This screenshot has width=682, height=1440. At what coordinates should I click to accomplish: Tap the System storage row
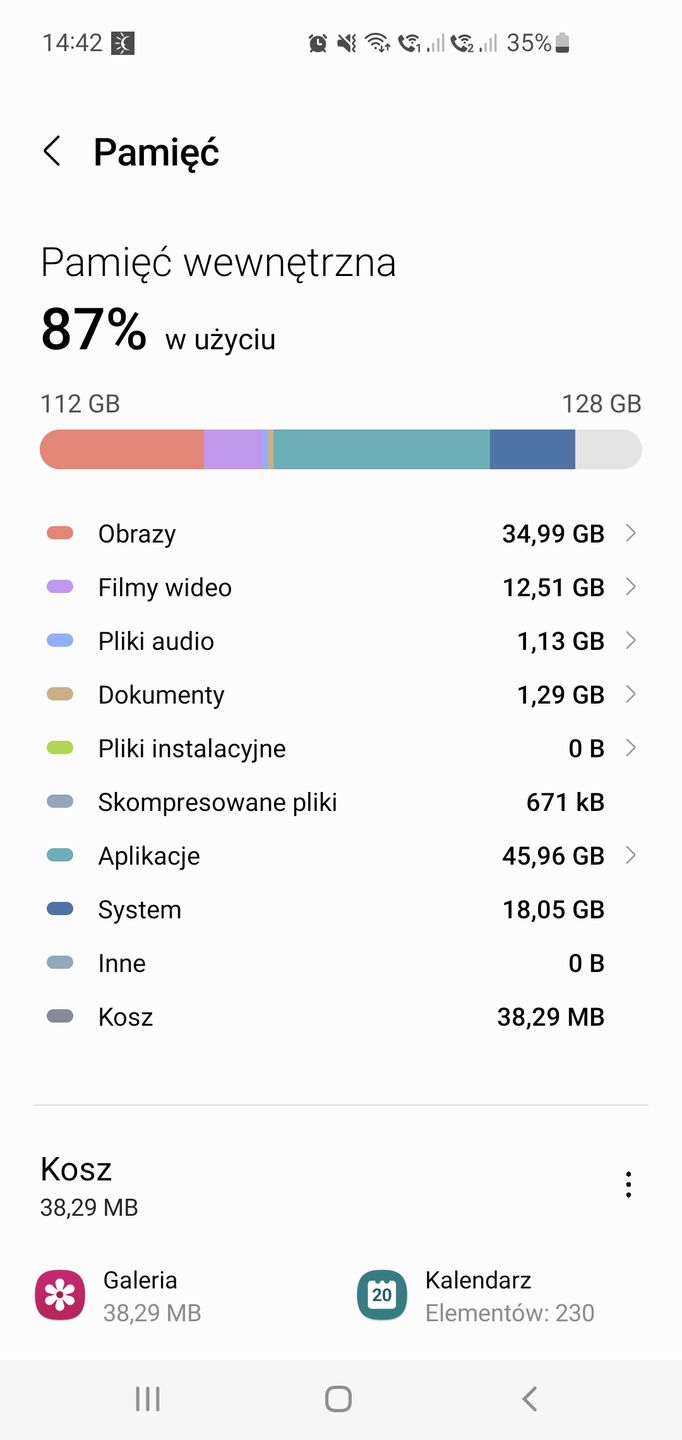[x=341, y=910]
